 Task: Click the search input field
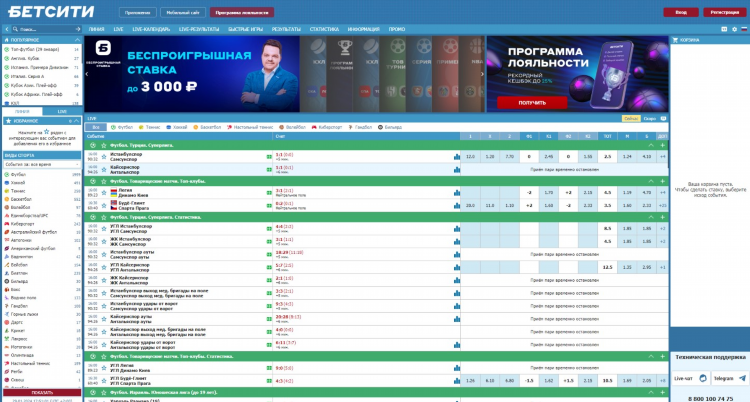pos(45,29)
